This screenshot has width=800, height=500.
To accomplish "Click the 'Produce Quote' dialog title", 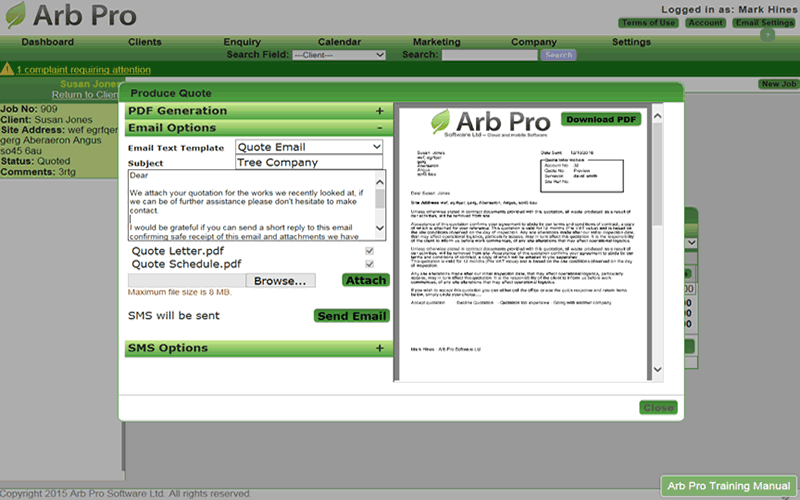I will tap(170, 93).
